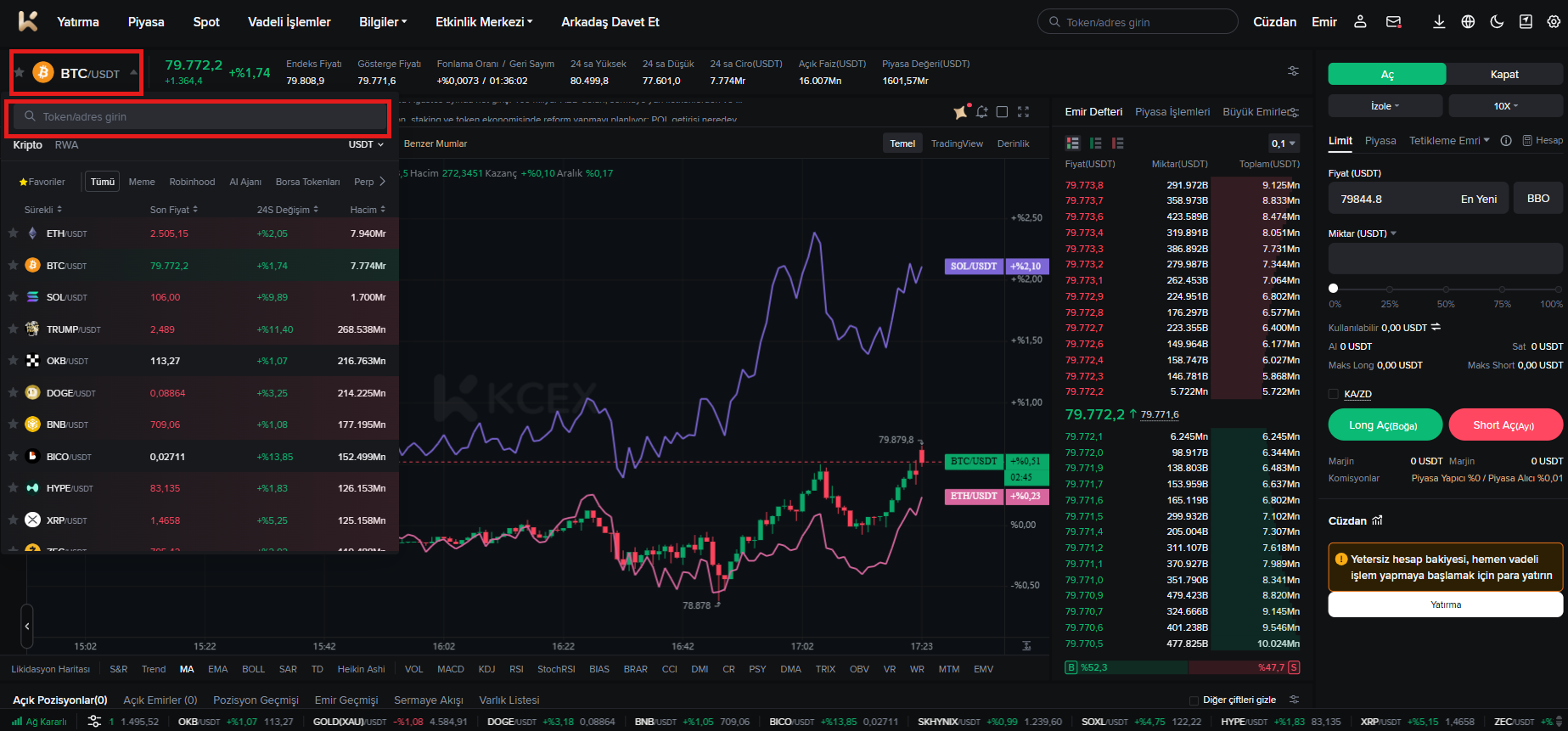Switch to the TradingView chart tab
This screenshot has height=731, width=1568.
pyautogui.click(x=957, y=143)
